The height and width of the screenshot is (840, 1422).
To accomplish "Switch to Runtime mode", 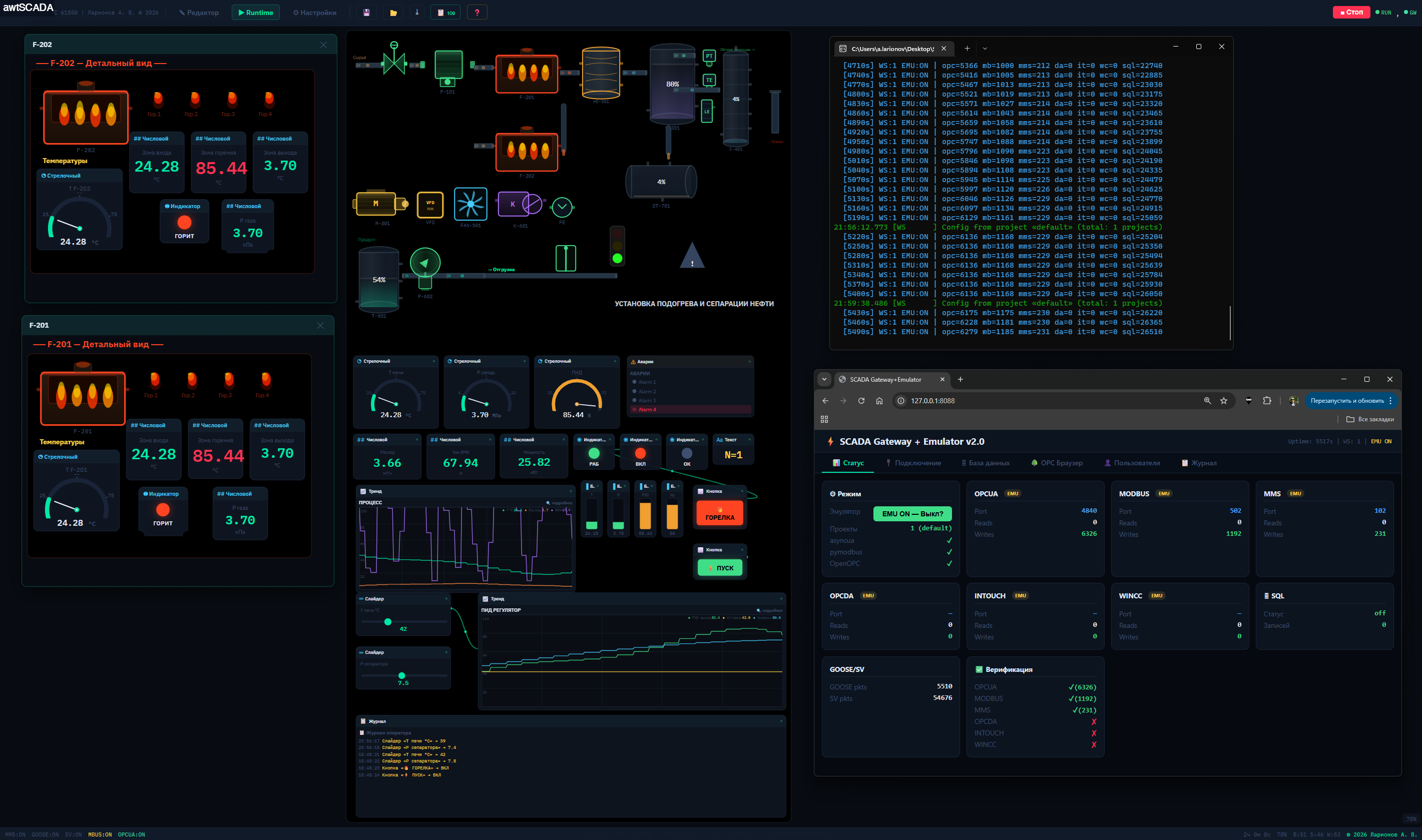I will tap(255, 13).
